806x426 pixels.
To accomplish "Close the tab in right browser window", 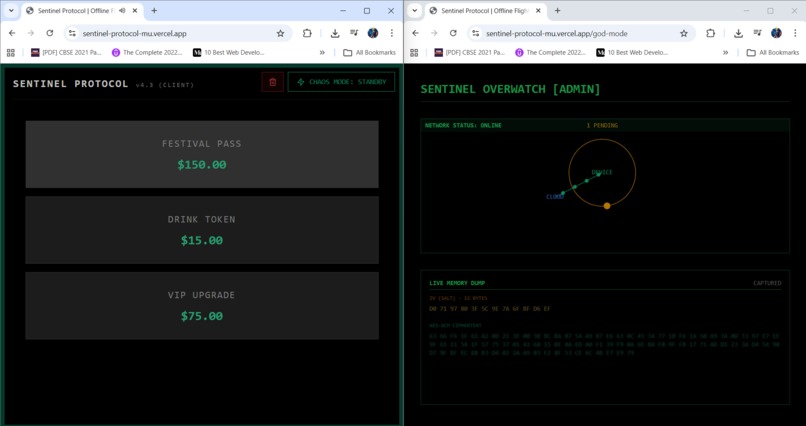I will pyautogui.click(x=538, y=11).
